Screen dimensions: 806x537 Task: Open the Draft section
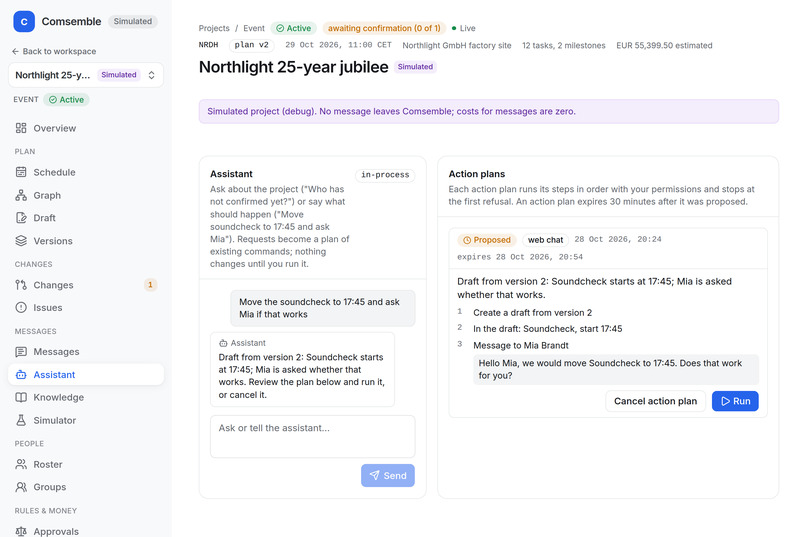click(86, 218)
